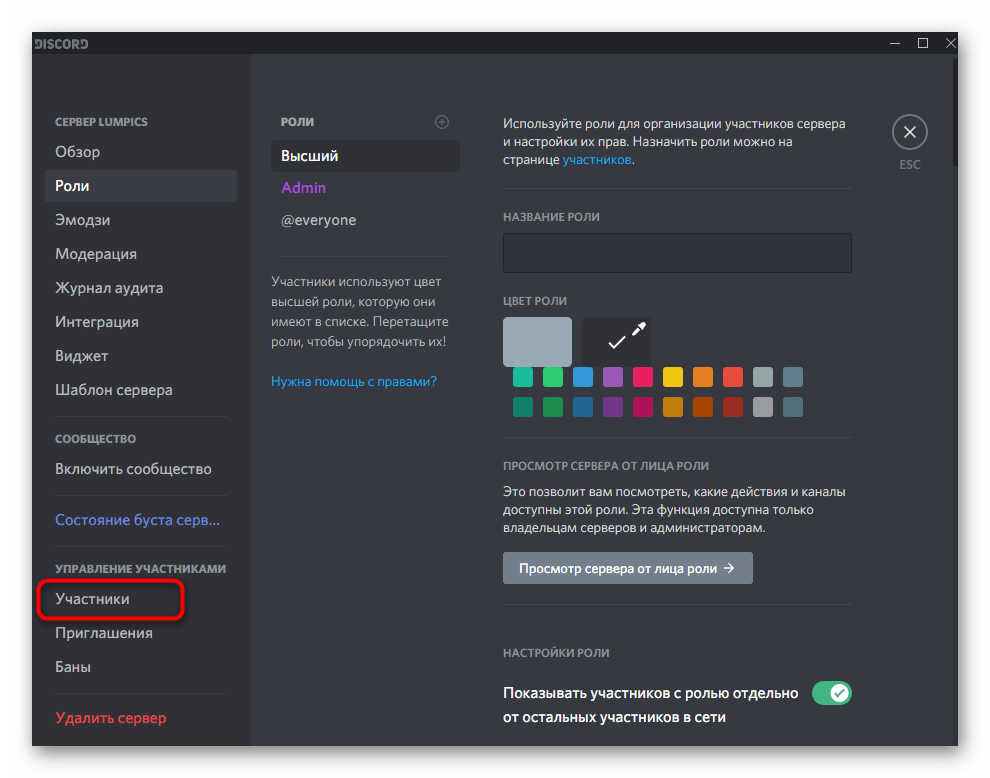Select the Высший role
This screenshot has width=990, height=778.
pyautogui.click(x=310, y=156)
